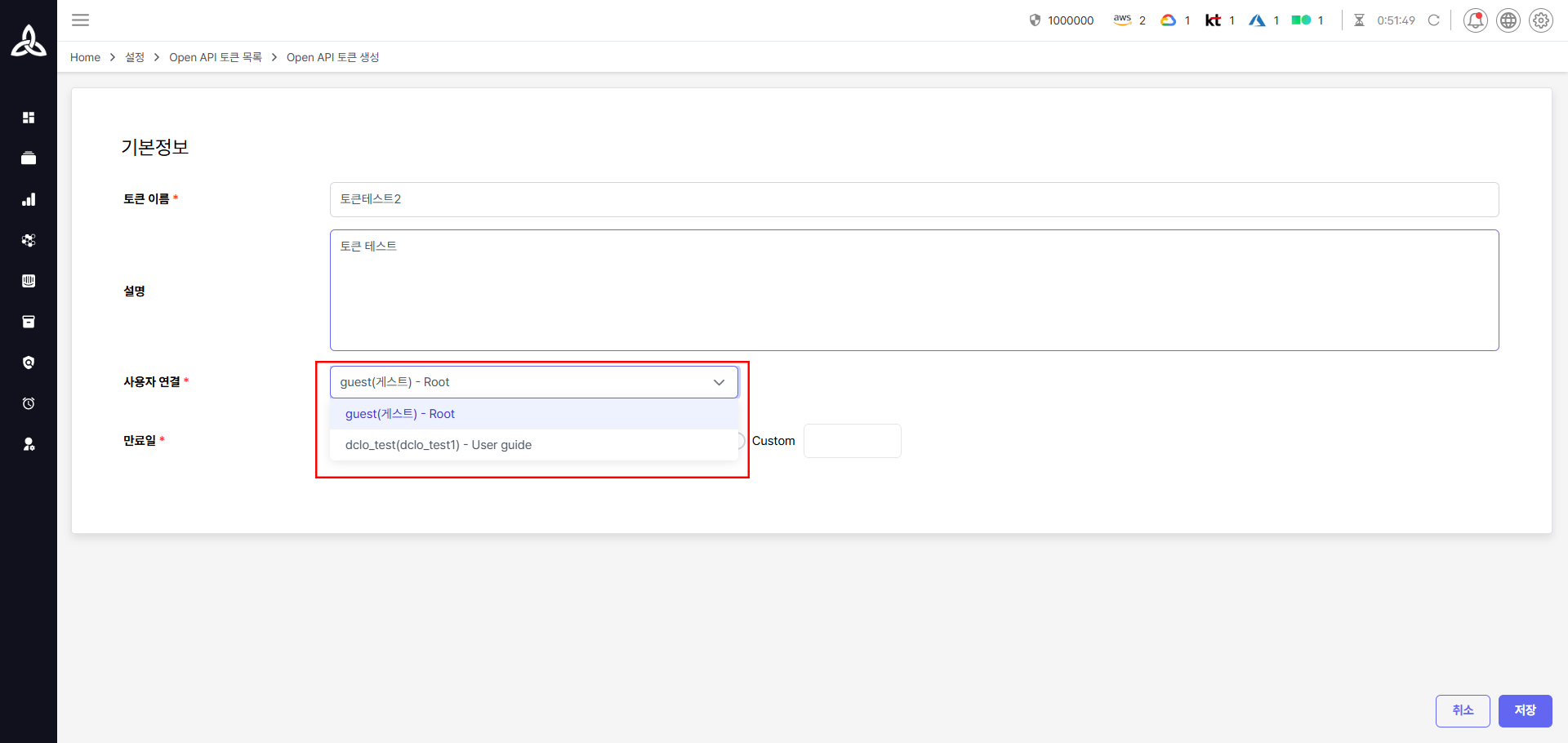Open the user settings sidebar icon
The image size is (1568, 743).
[29, 444]
